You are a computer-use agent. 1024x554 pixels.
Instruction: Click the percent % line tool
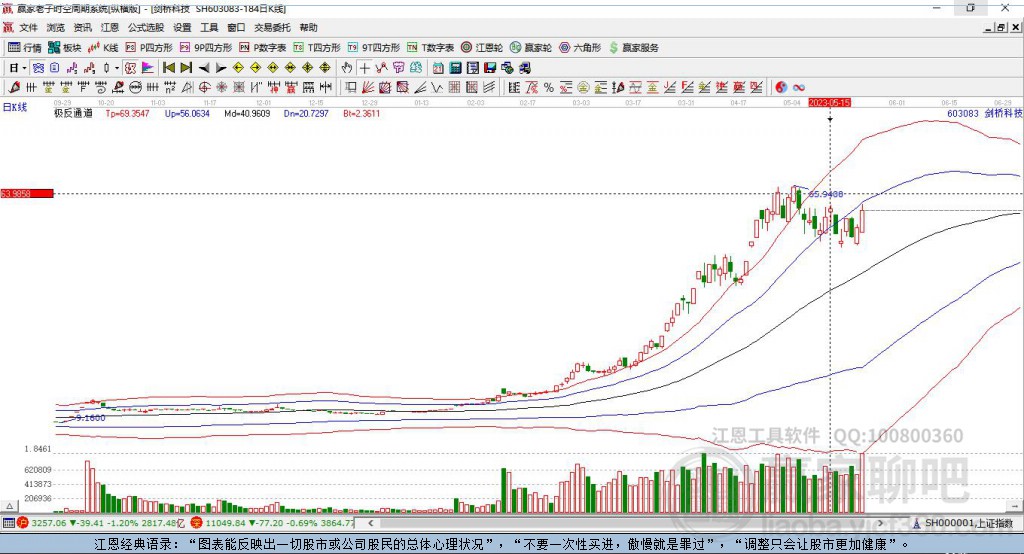tap(549, 88)
